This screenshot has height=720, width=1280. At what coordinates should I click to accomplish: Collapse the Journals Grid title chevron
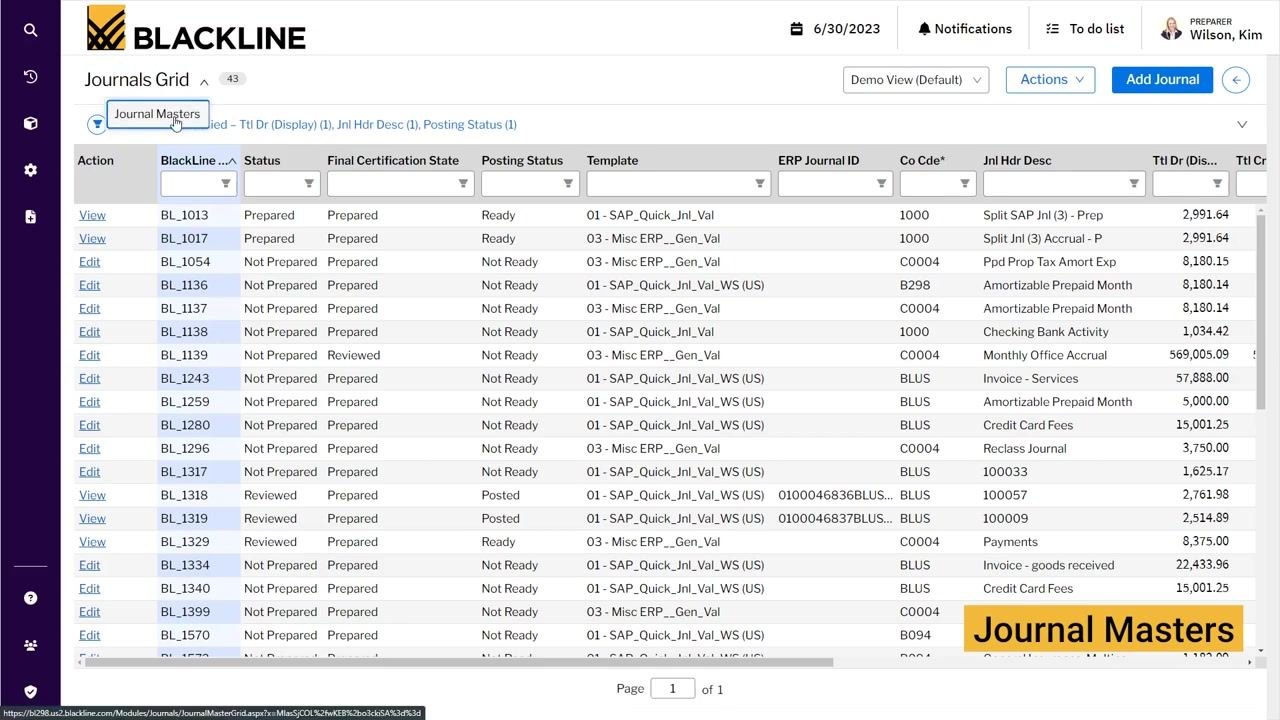[x=204, y=82]
